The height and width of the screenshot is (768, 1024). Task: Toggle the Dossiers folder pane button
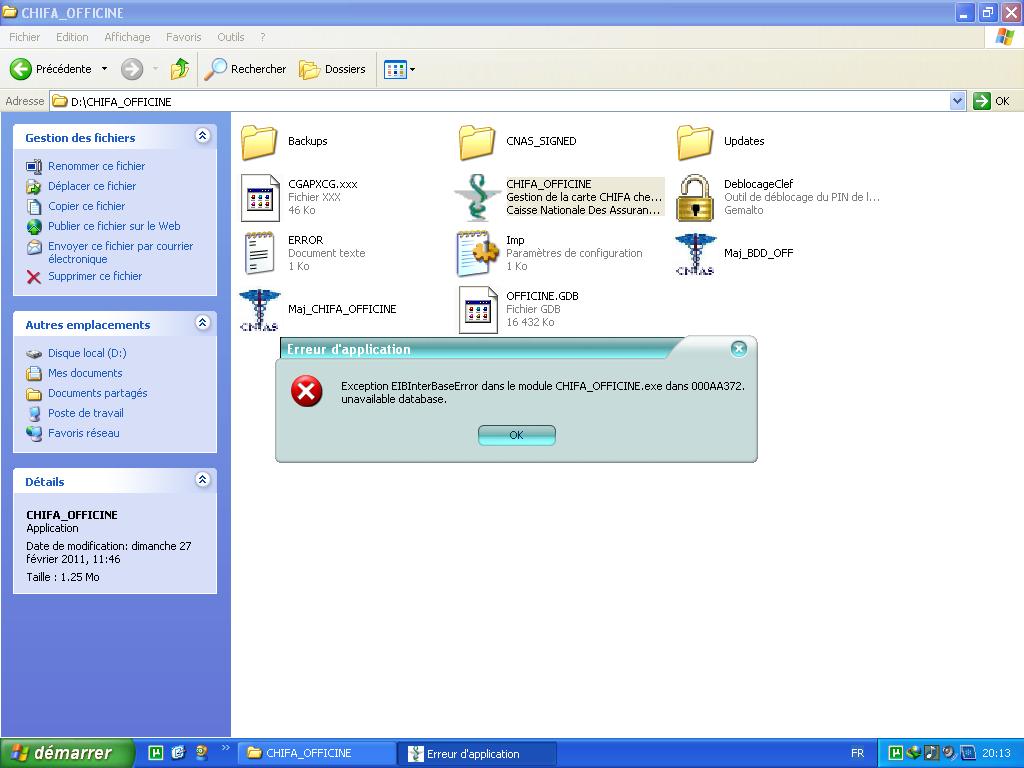tap(332, 69)
